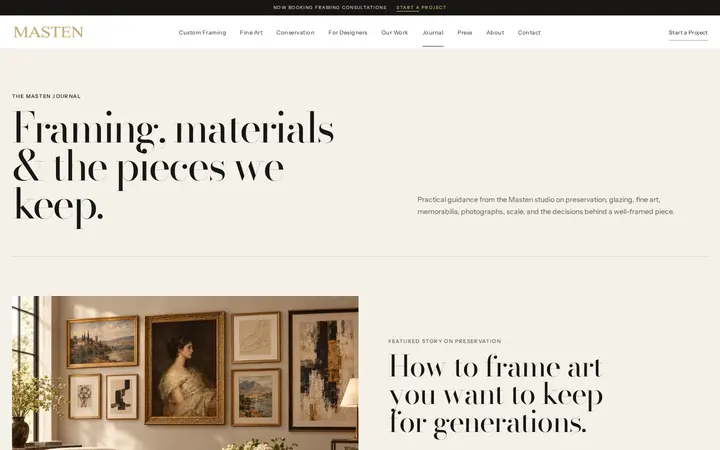The height and width of the screenshot is (450, 720).
Task: Open the Custom Framing menu item
Action: point(202,33)
